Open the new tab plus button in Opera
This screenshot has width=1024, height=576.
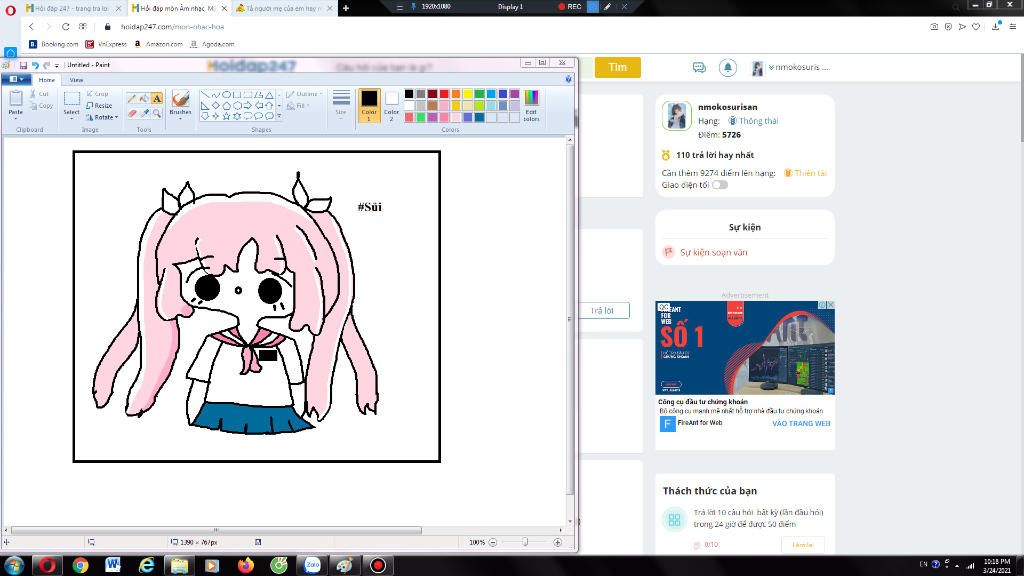[x=346, y=8]
